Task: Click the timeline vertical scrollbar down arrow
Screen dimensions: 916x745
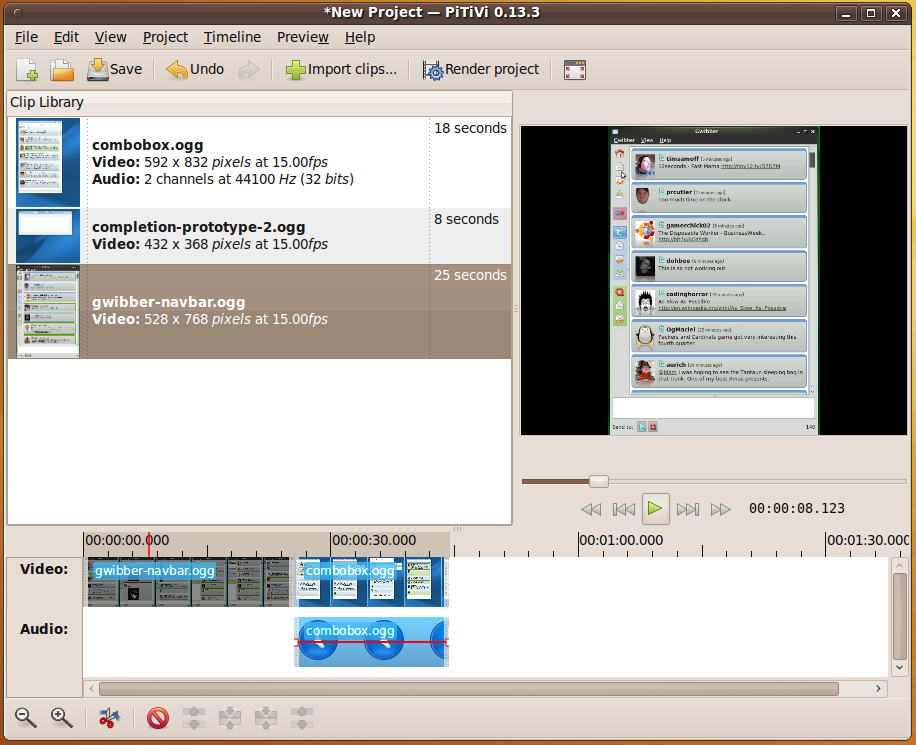Action: click(x=900, y=668)
